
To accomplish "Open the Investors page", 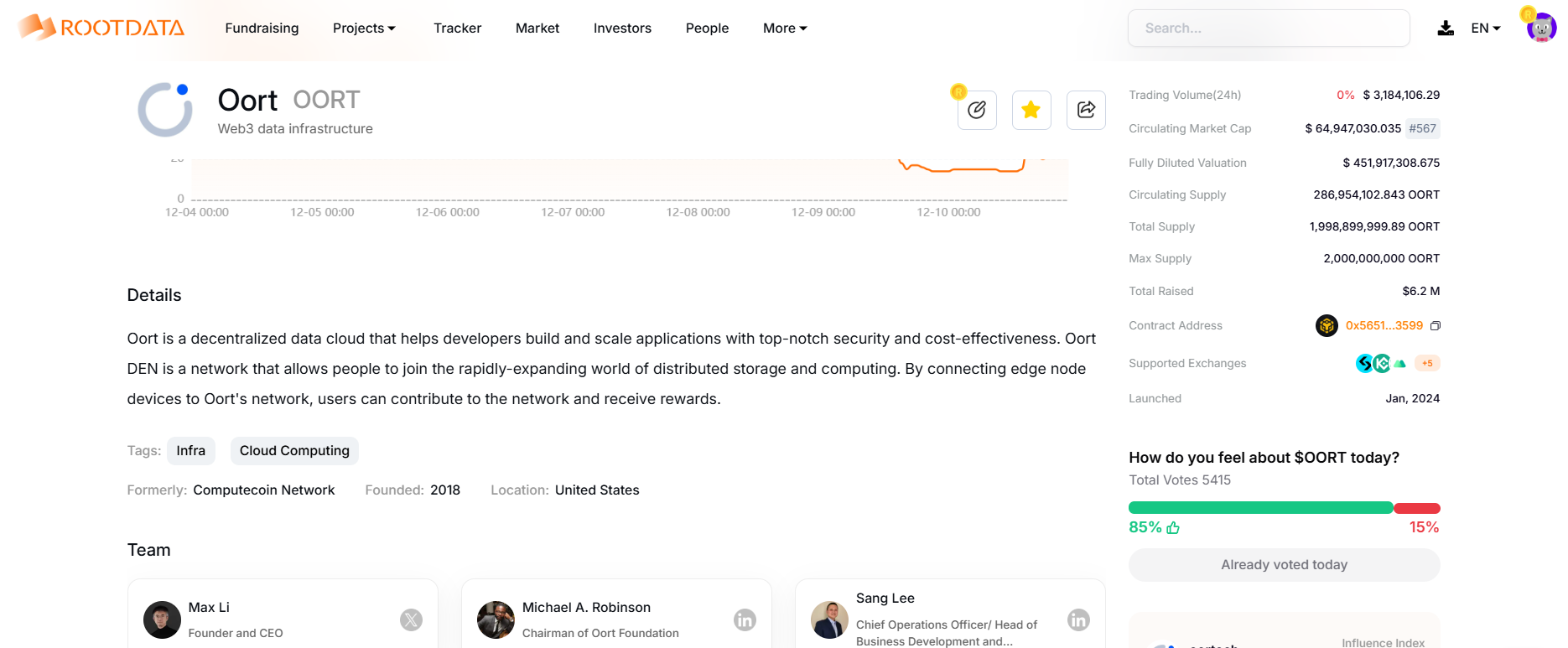I will 622,28.
